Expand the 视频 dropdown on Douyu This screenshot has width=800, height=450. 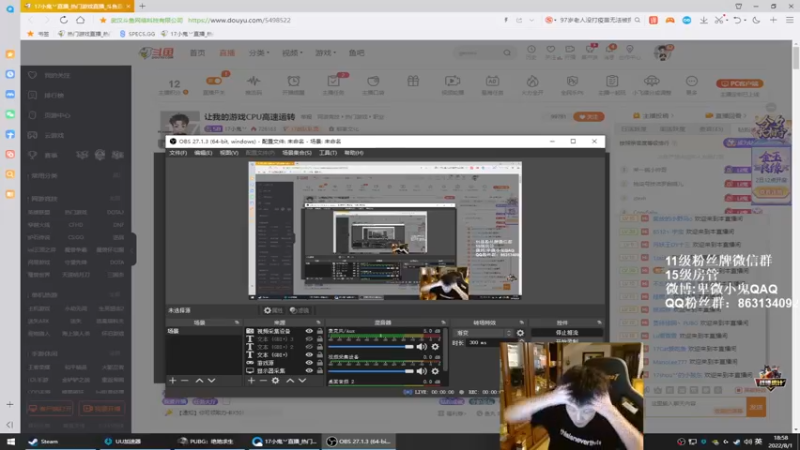292,53
